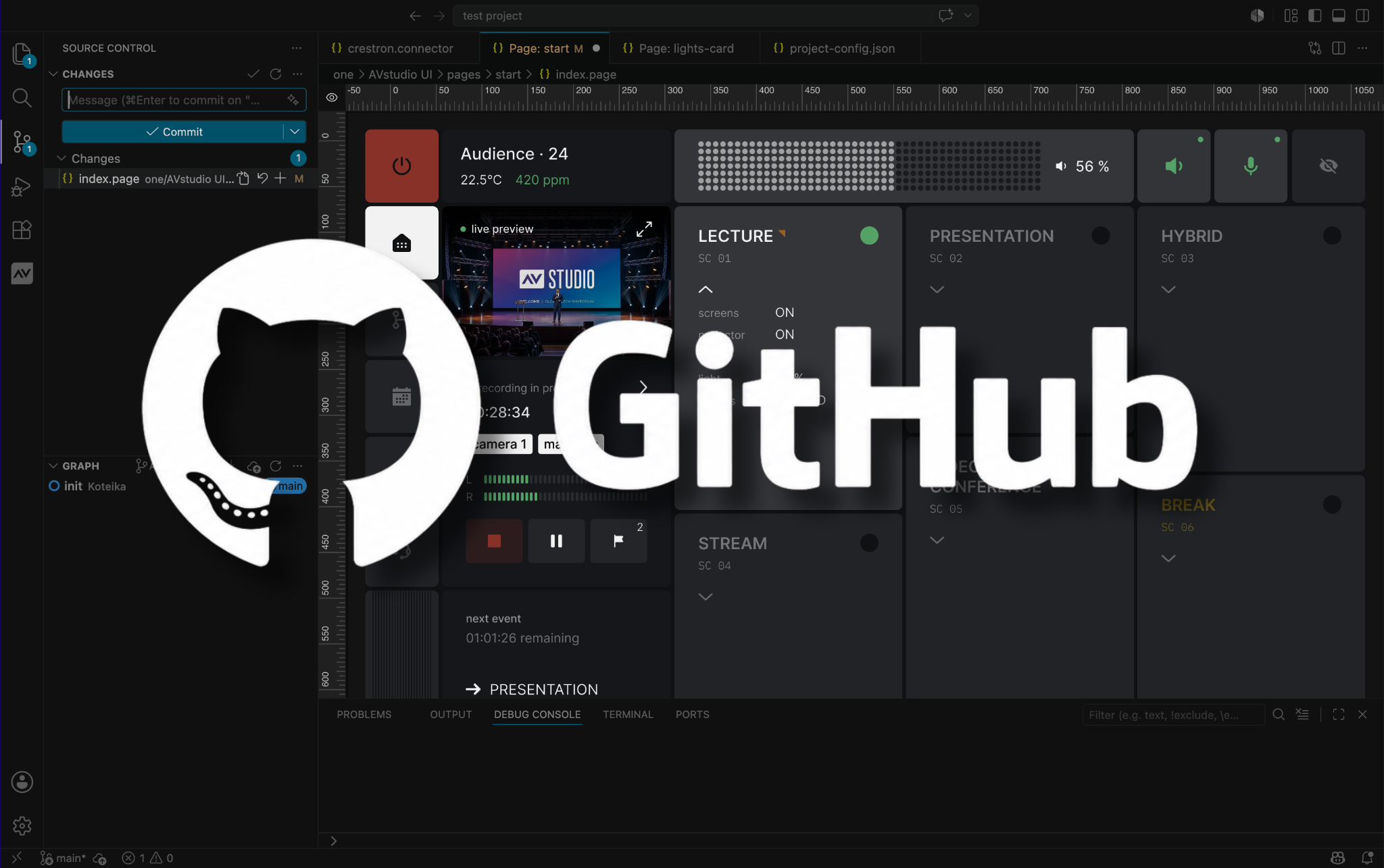1384x868 pixels.
Task: Expand the HYBRID card
Action: click(x=1168, y=289)
